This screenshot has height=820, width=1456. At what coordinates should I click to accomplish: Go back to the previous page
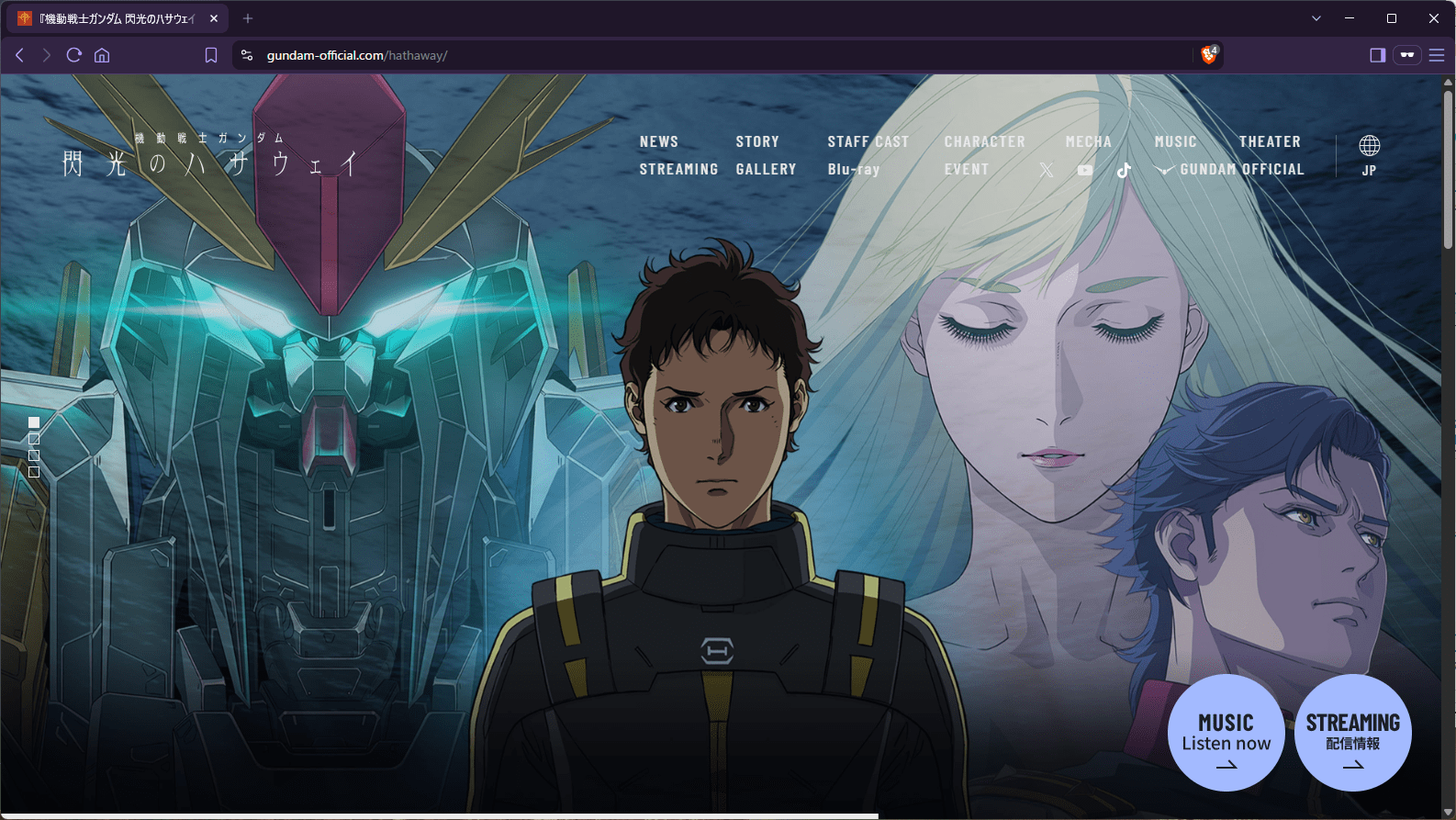click(19, 55)
